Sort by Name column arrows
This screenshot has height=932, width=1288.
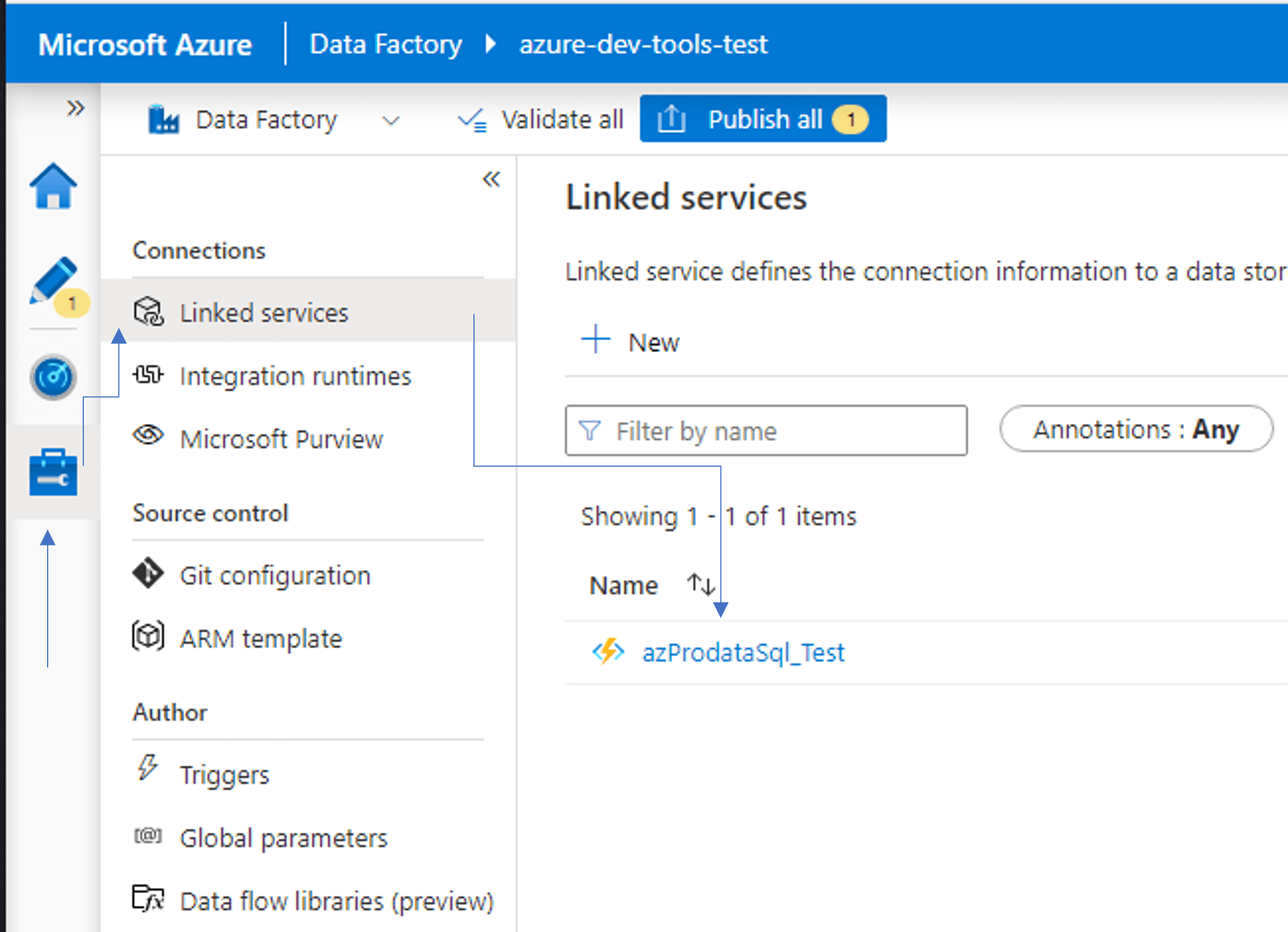pyautogui.click(x=701, y=585)
